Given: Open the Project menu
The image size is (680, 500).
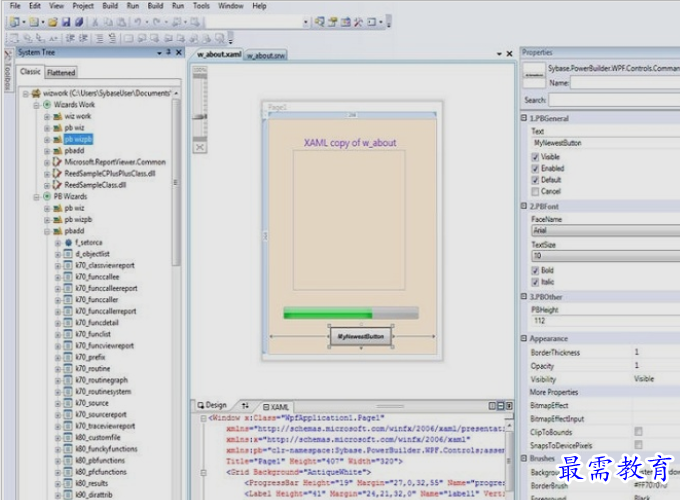Looking at the screenshot, I should point(83,6).
